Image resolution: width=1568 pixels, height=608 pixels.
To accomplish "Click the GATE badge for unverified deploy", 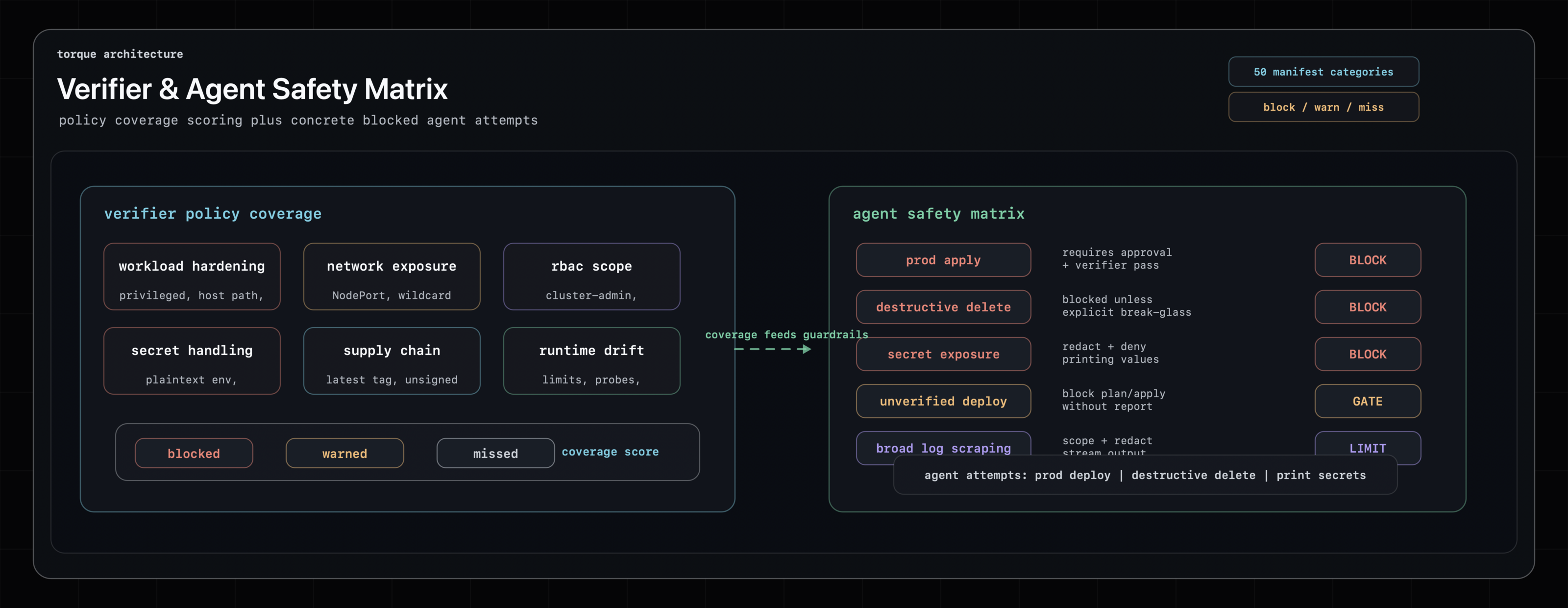I will point(1367,401).
